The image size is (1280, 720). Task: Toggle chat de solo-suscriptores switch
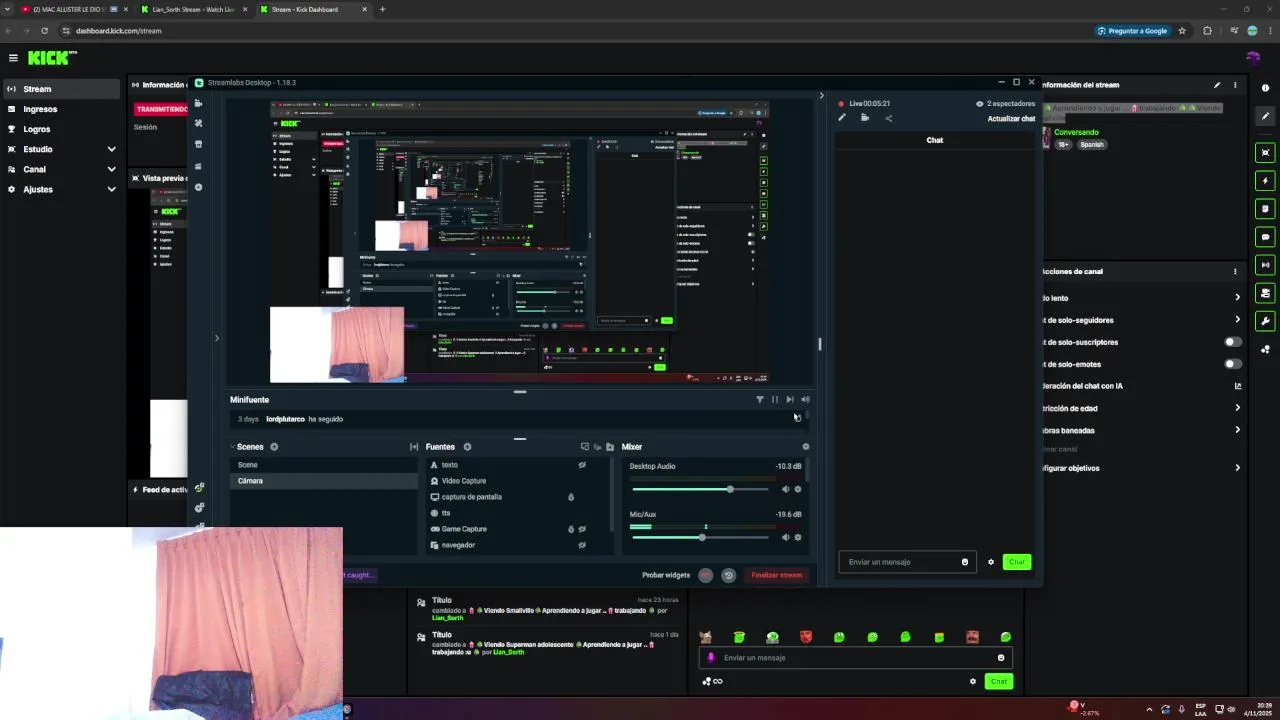pyautogui.click(x=1233, y=342)
